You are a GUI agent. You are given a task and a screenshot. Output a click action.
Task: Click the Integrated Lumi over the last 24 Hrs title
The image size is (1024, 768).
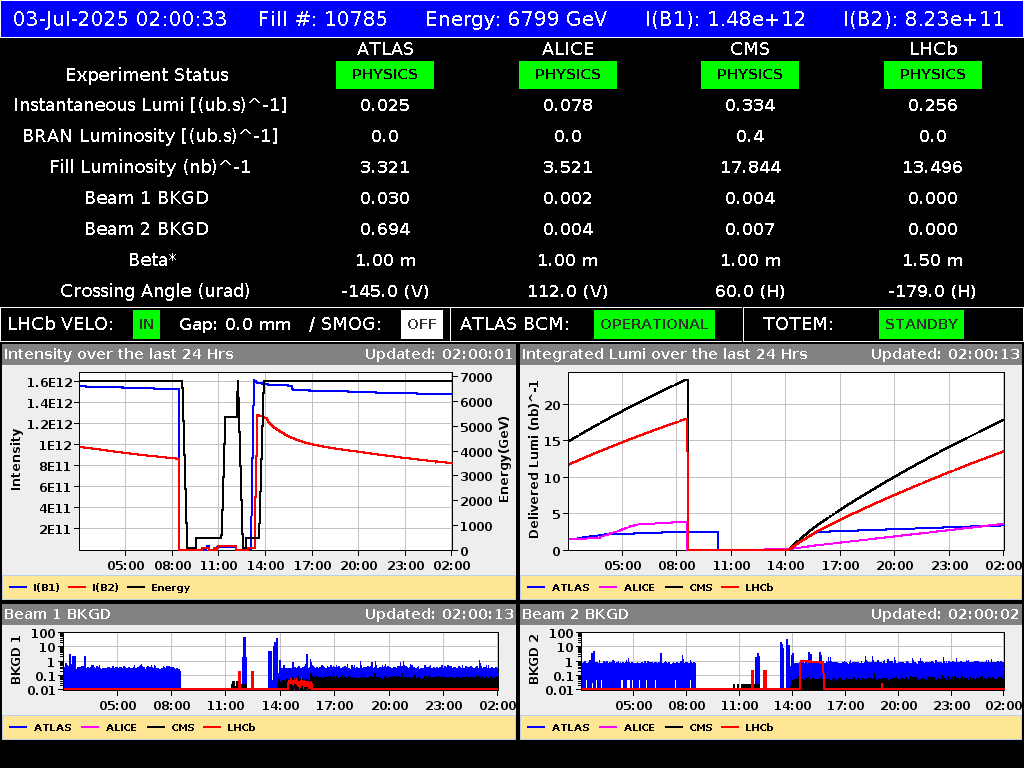coord(665,354)
